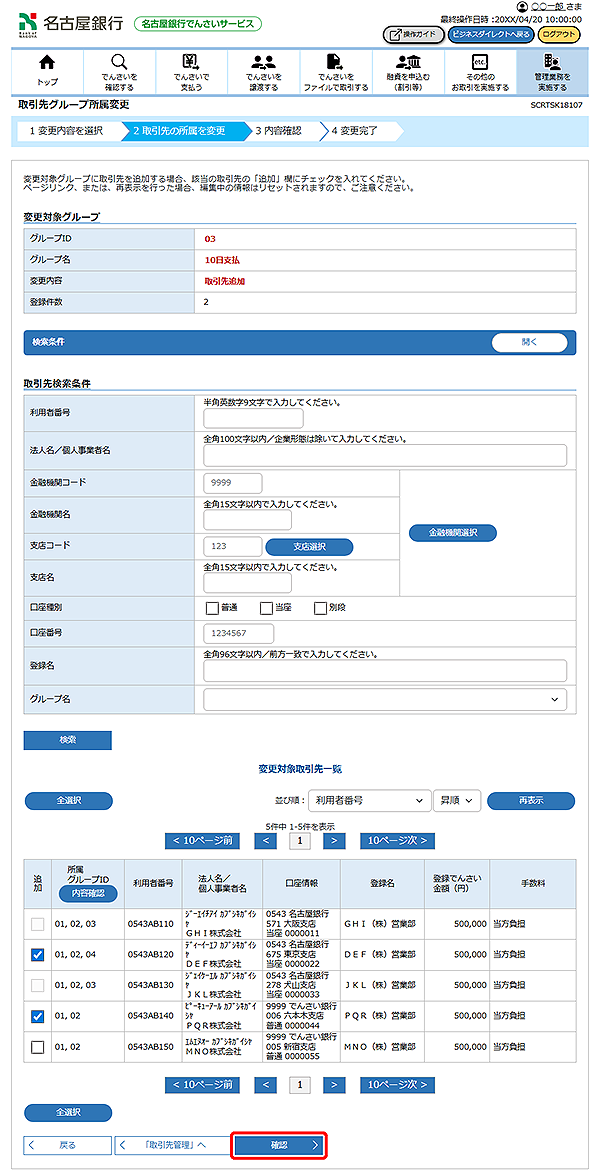Image resolution: width=600 pixels, height=1175 pixels.
Task: Open でんさいを確認する magnifier icon
Action: pos(119,63)
